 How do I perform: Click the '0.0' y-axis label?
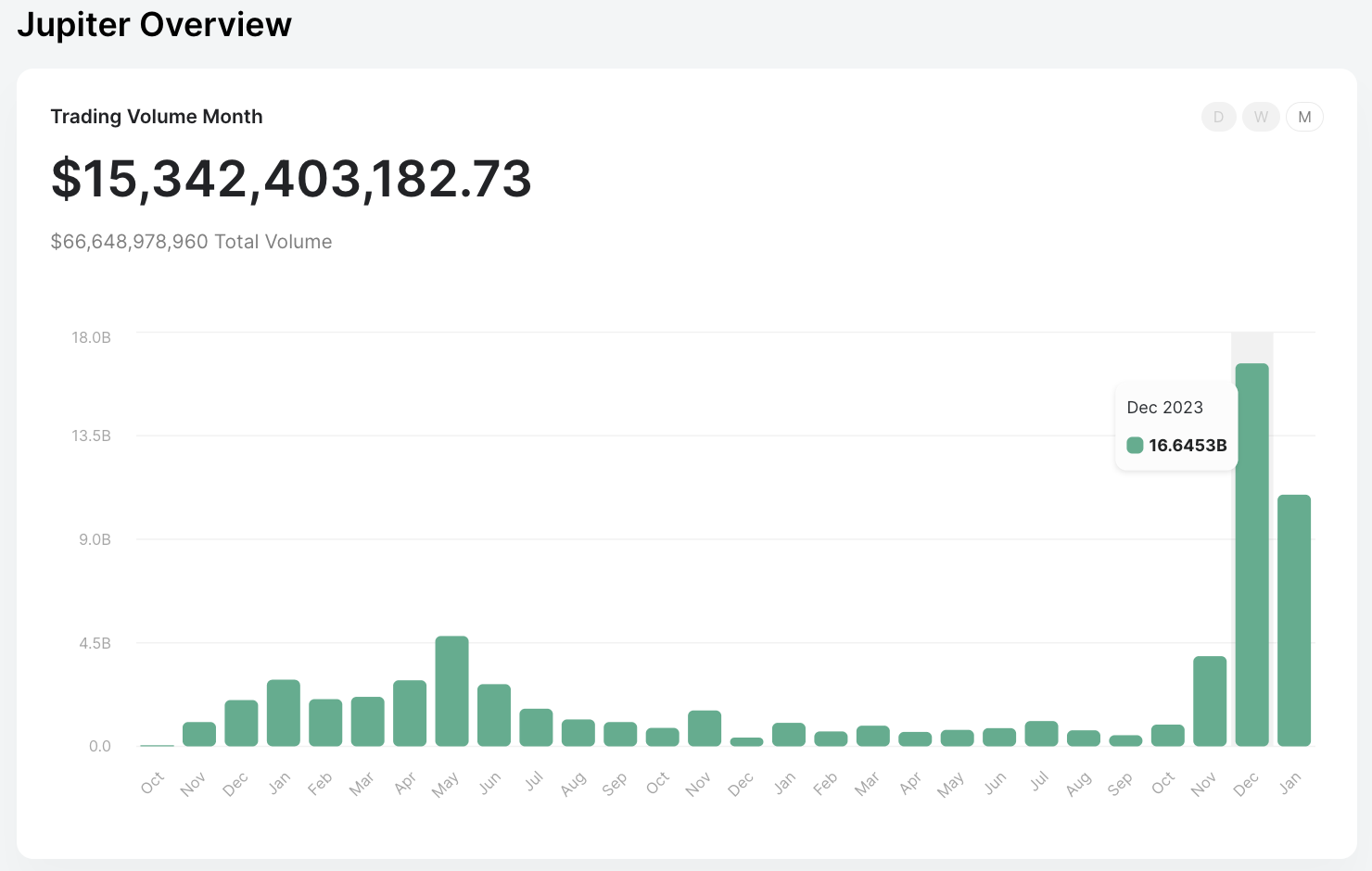coord(100,746)
